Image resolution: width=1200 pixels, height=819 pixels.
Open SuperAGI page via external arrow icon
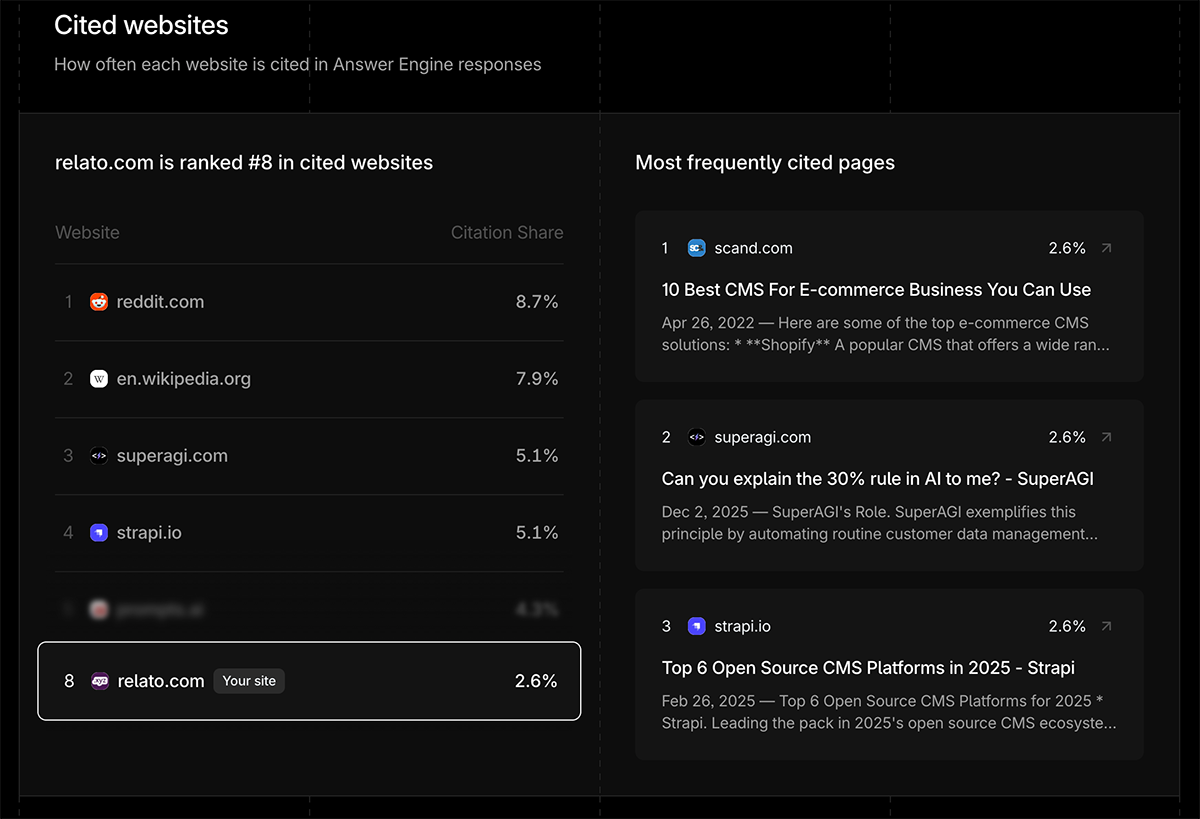(x=1106, y=437)
